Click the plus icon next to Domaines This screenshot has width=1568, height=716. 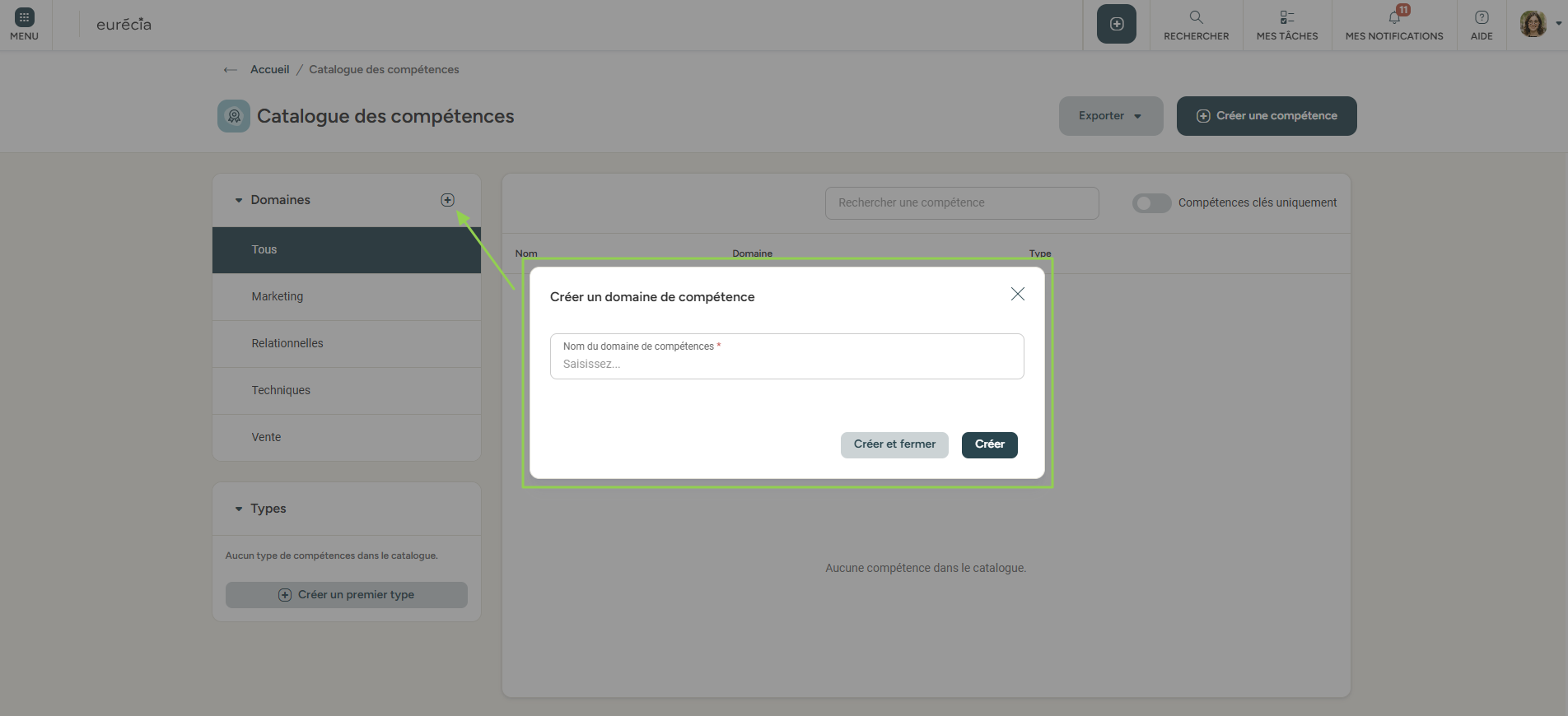(x=447, y=200)
